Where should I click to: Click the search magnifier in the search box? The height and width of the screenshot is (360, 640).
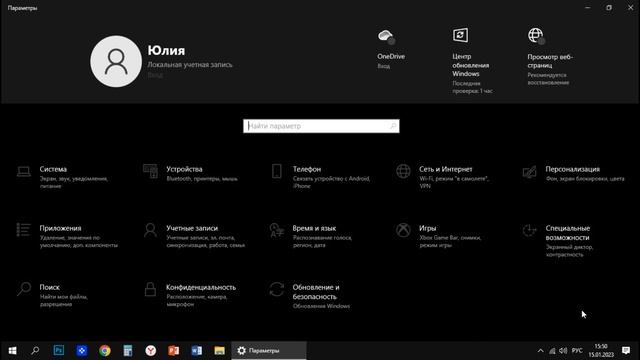click(x=393, y=126)
